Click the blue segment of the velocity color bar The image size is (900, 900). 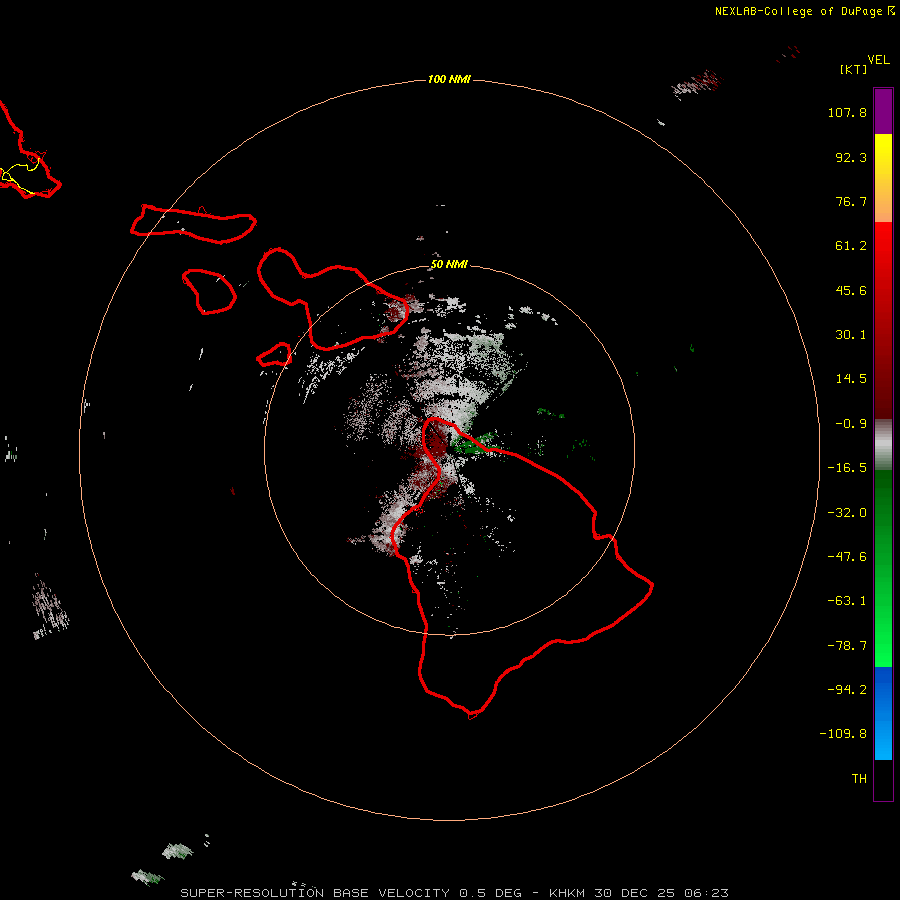[883, 713]
